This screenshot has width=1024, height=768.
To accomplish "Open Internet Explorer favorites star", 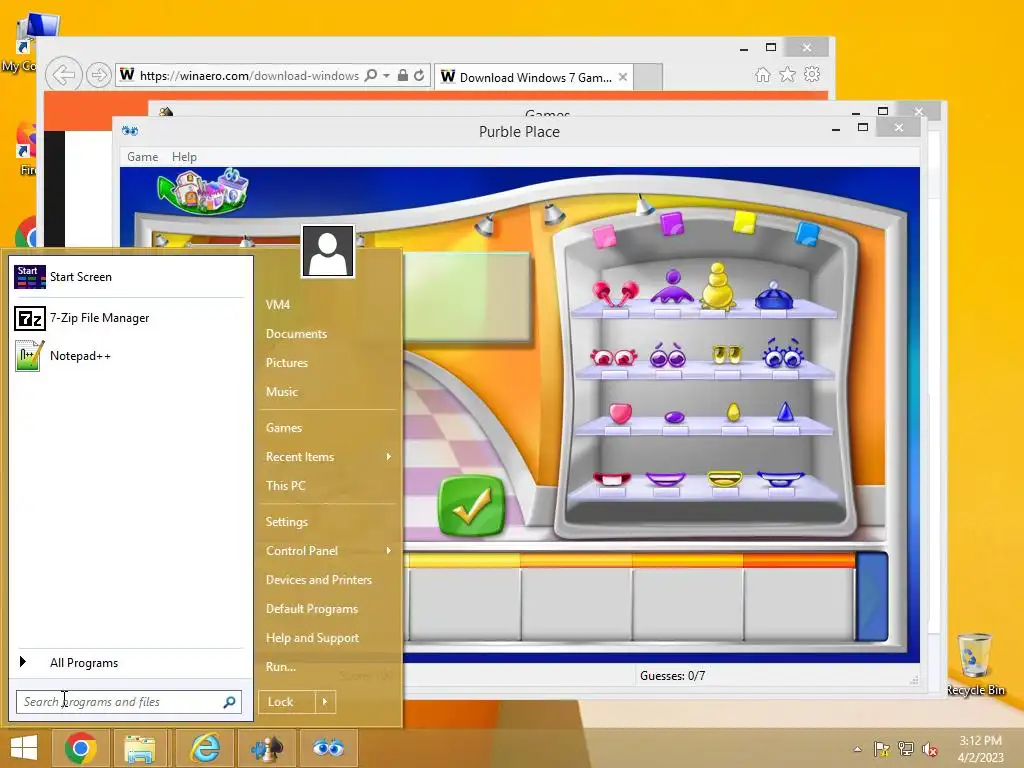I will tap(788, 74).
